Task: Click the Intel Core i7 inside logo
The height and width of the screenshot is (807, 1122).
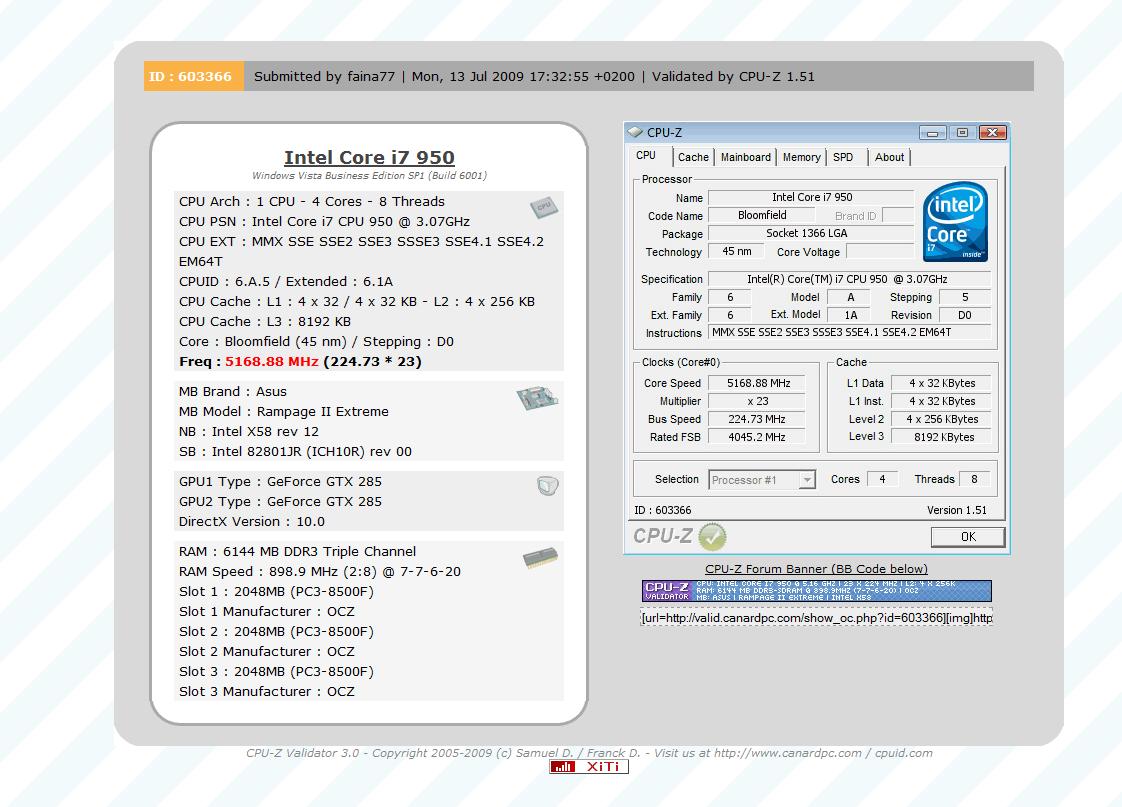Action: (956, 222)
